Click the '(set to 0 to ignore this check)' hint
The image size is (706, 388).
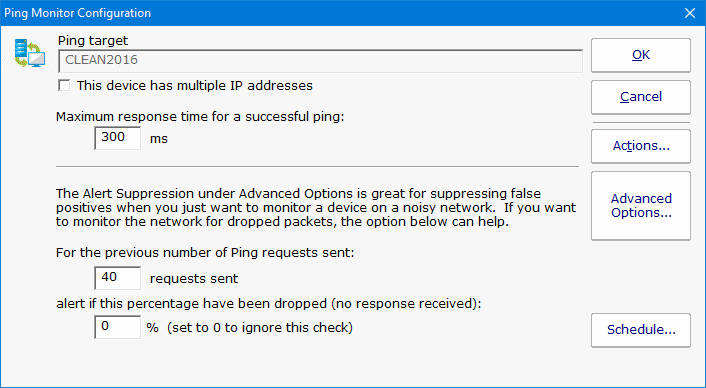pyautogui.click(x=260, y=328)
